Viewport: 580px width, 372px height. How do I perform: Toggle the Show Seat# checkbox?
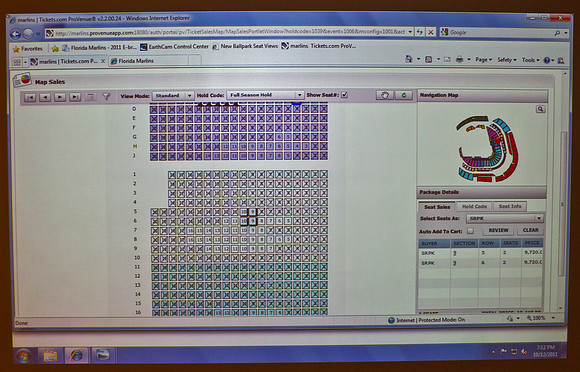pyautogui.click(x=345, y=95)
